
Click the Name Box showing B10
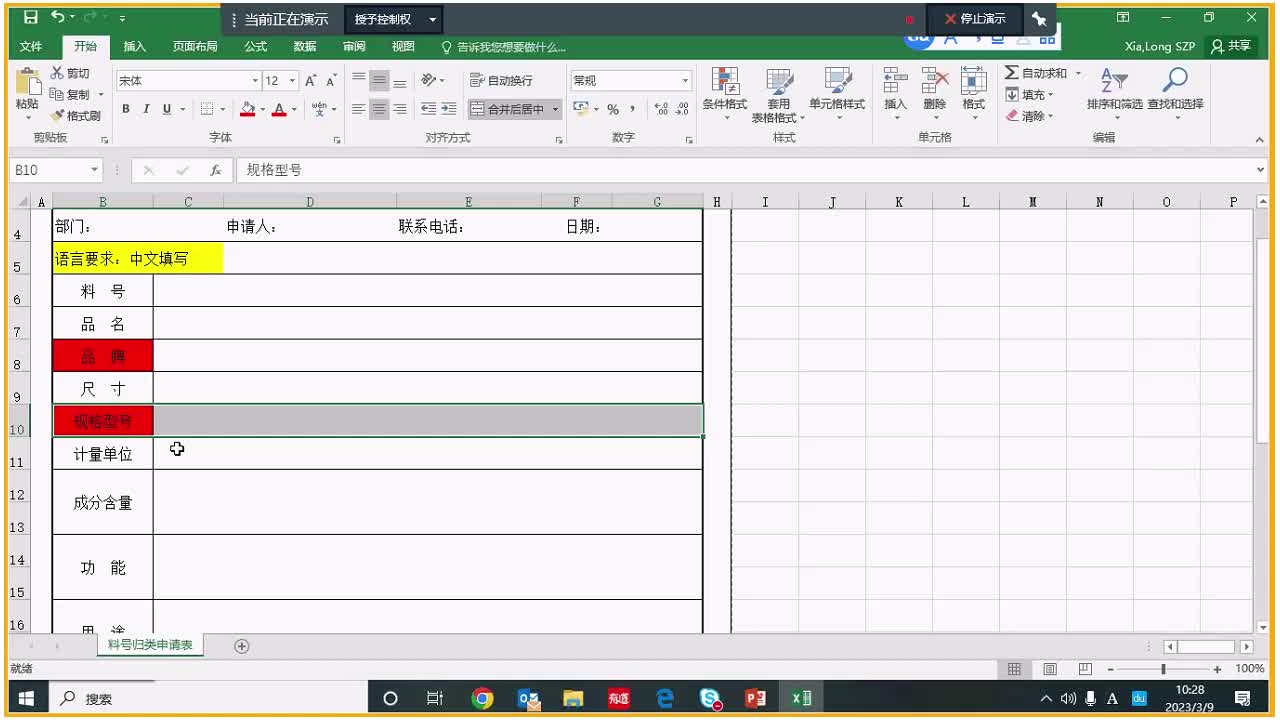coord(56,170)
